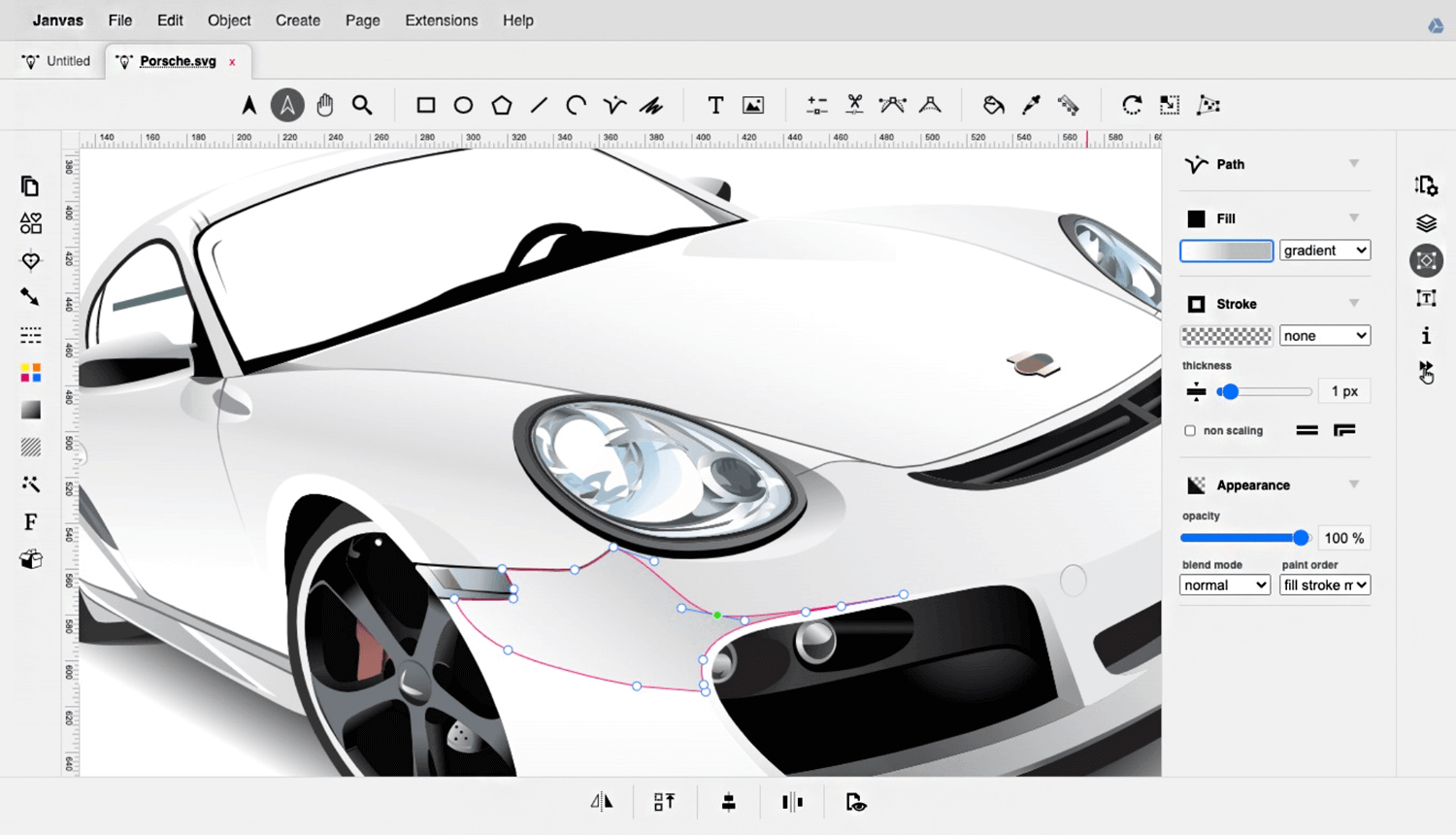
Task: Switch to the Untitled tab
Action: (x=56, y=61)
